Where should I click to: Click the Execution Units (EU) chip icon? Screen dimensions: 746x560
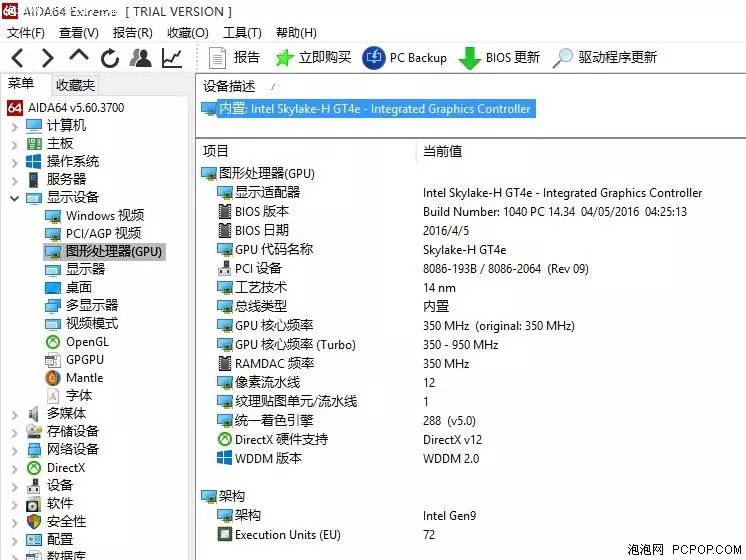[225, 534]
